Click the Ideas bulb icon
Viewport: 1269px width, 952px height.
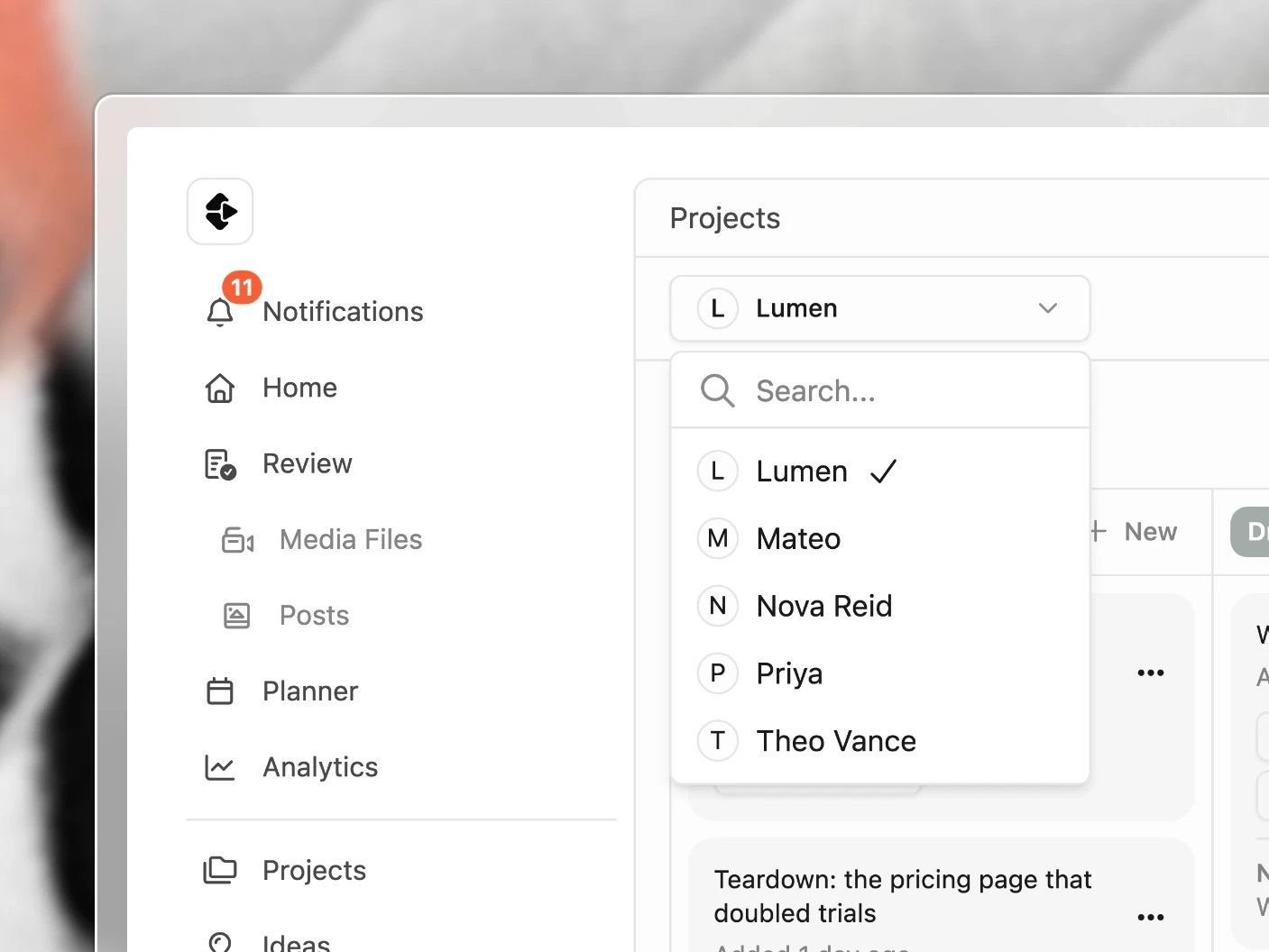click(220, 942)
